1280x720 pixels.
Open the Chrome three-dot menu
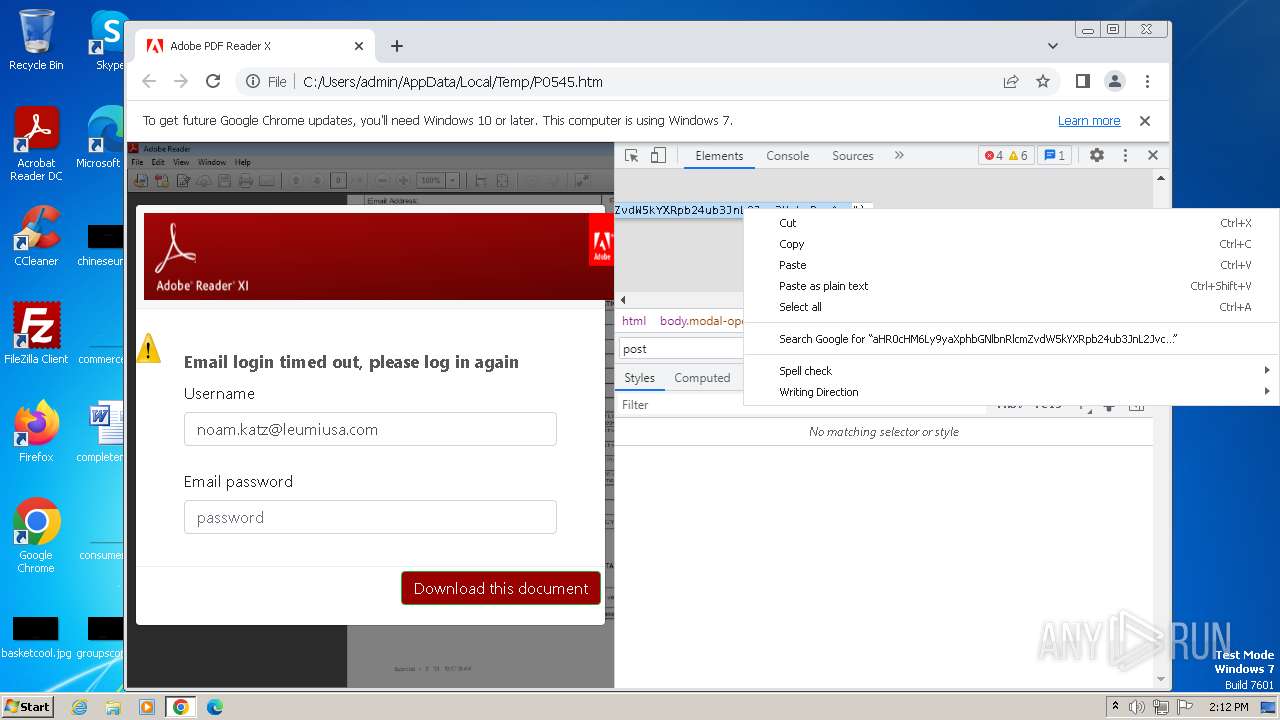1147,81
